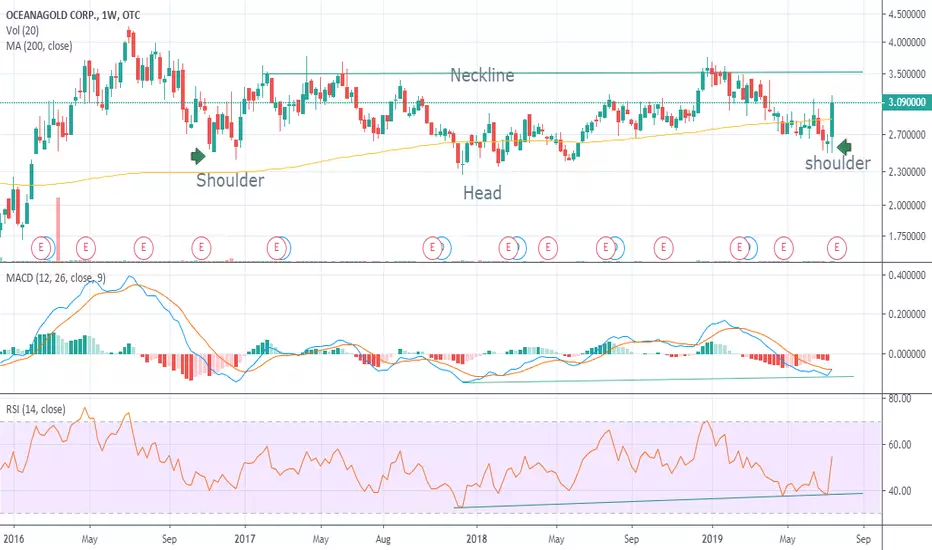
Task: Select the capitalized Shoulder annotation on the left
Action: (230, 180)
